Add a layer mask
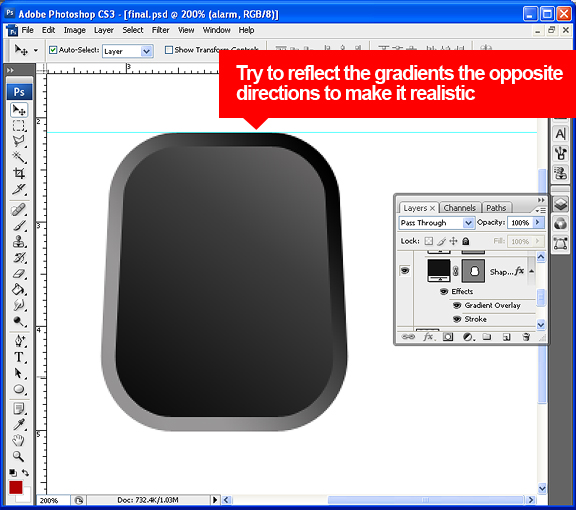The height and width of the screenshot is (510, 576). [x=448, y=337]
